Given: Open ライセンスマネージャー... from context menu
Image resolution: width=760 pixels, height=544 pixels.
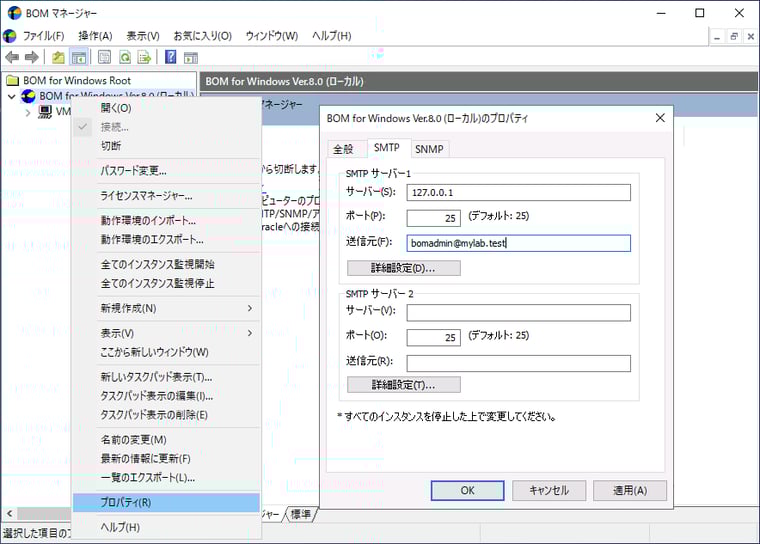Looking at the screenshot, I should (x=167, y=196).
